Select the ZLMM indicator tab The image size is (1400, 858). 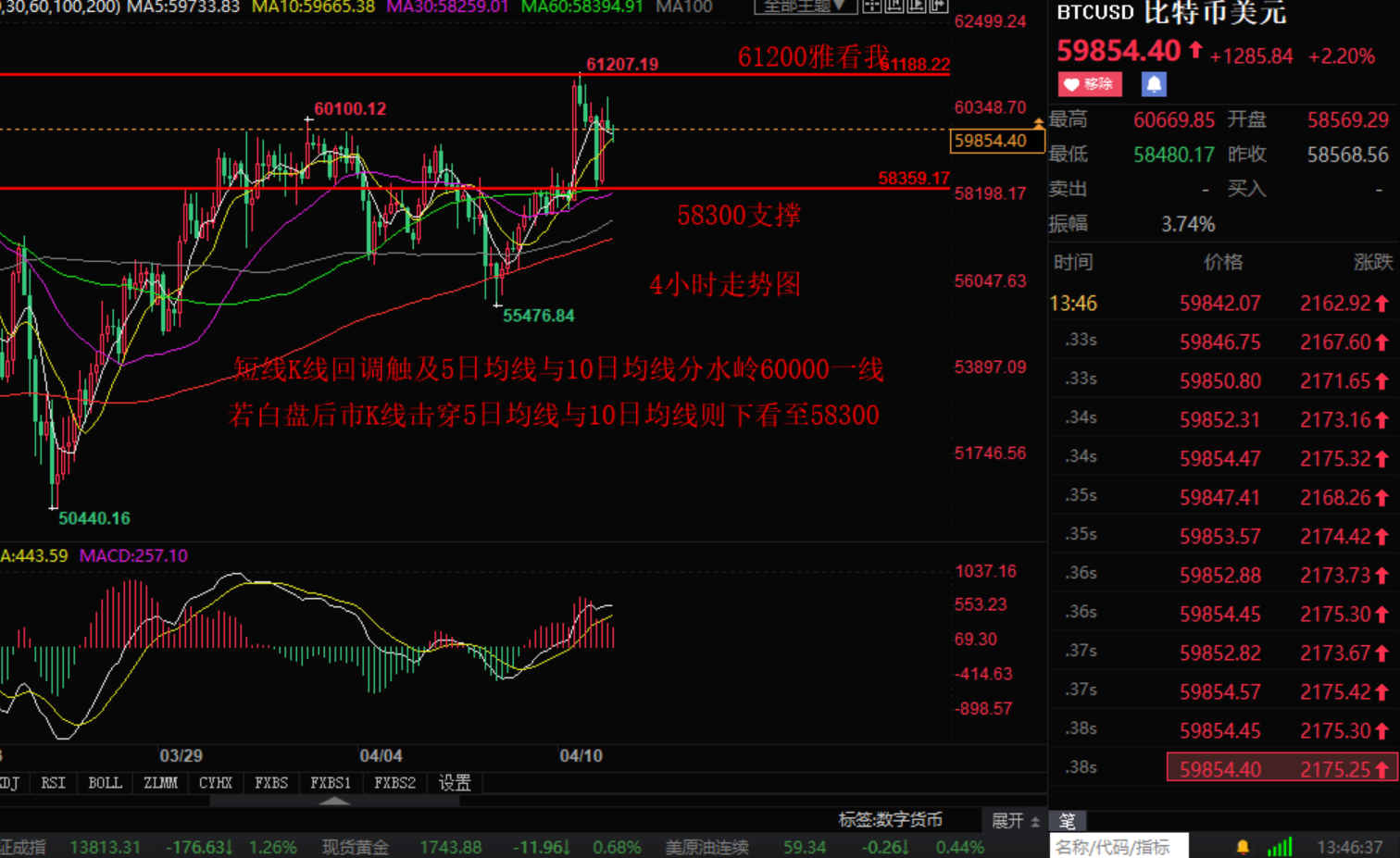pyautogui.click(x=160, y=783)
